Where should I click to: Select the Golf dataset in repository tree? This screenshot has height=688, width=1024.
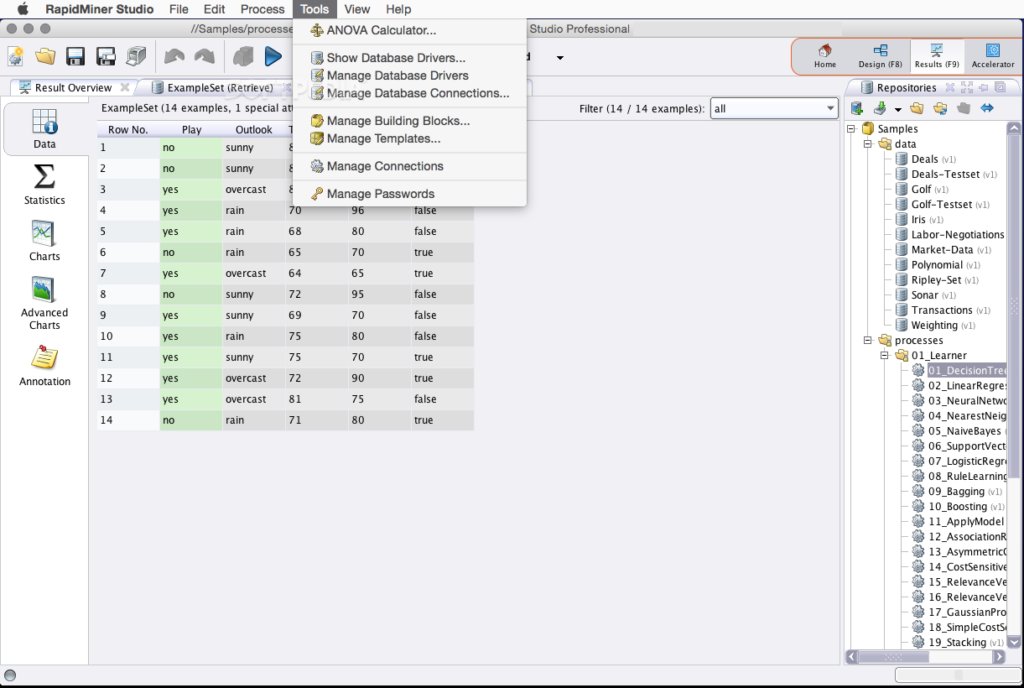(x=921, y=189)
